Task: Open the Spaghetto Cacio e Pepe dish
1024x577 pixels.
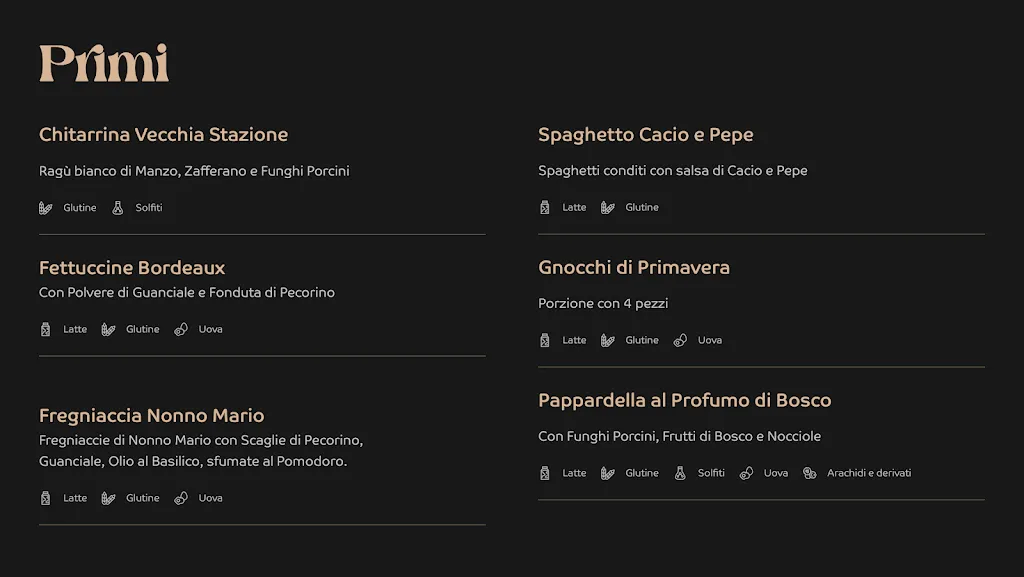Action: (645, 134)
